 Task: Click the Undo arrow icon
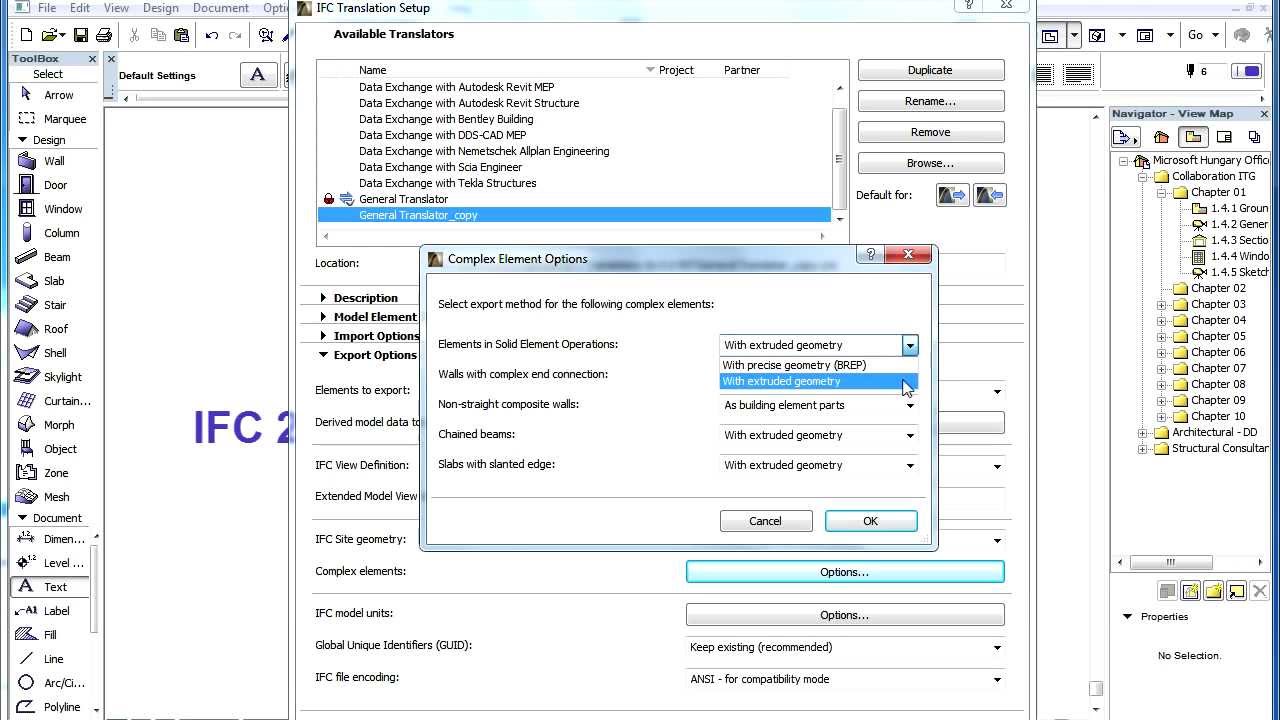(x=212, y=35)
